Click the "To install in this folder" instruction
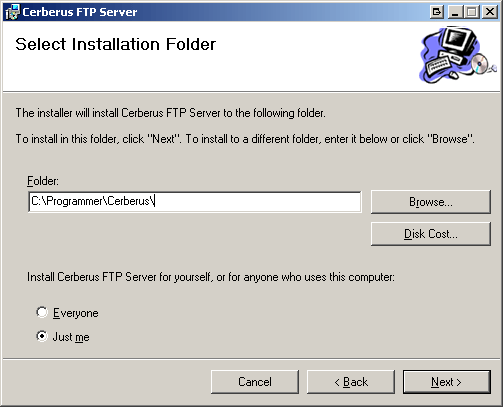Image resolution: width=503 pixels, height=407 pixels. [245, 139]
